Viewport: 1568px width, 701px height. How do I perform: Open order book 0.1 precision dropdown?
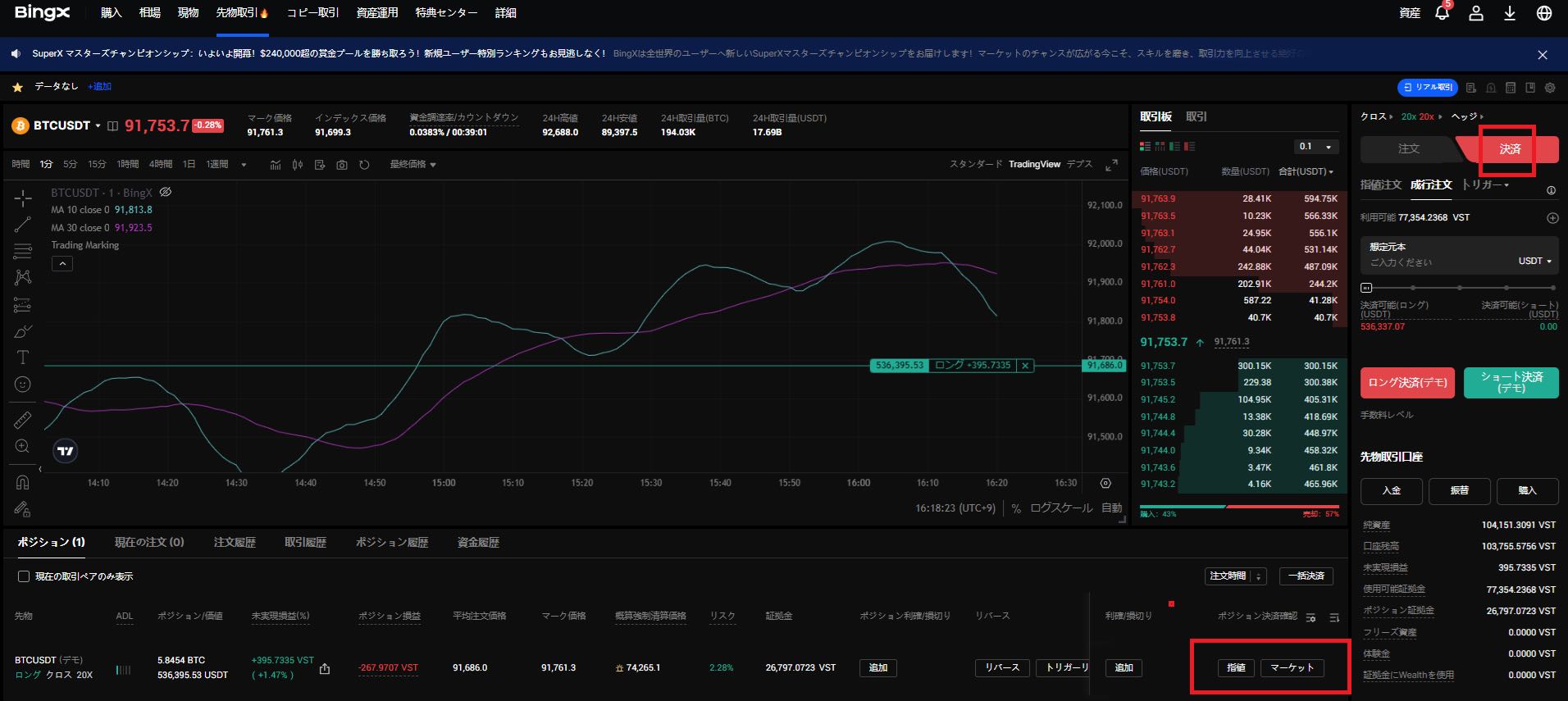pyautogui.click(x=1316, y=147)
